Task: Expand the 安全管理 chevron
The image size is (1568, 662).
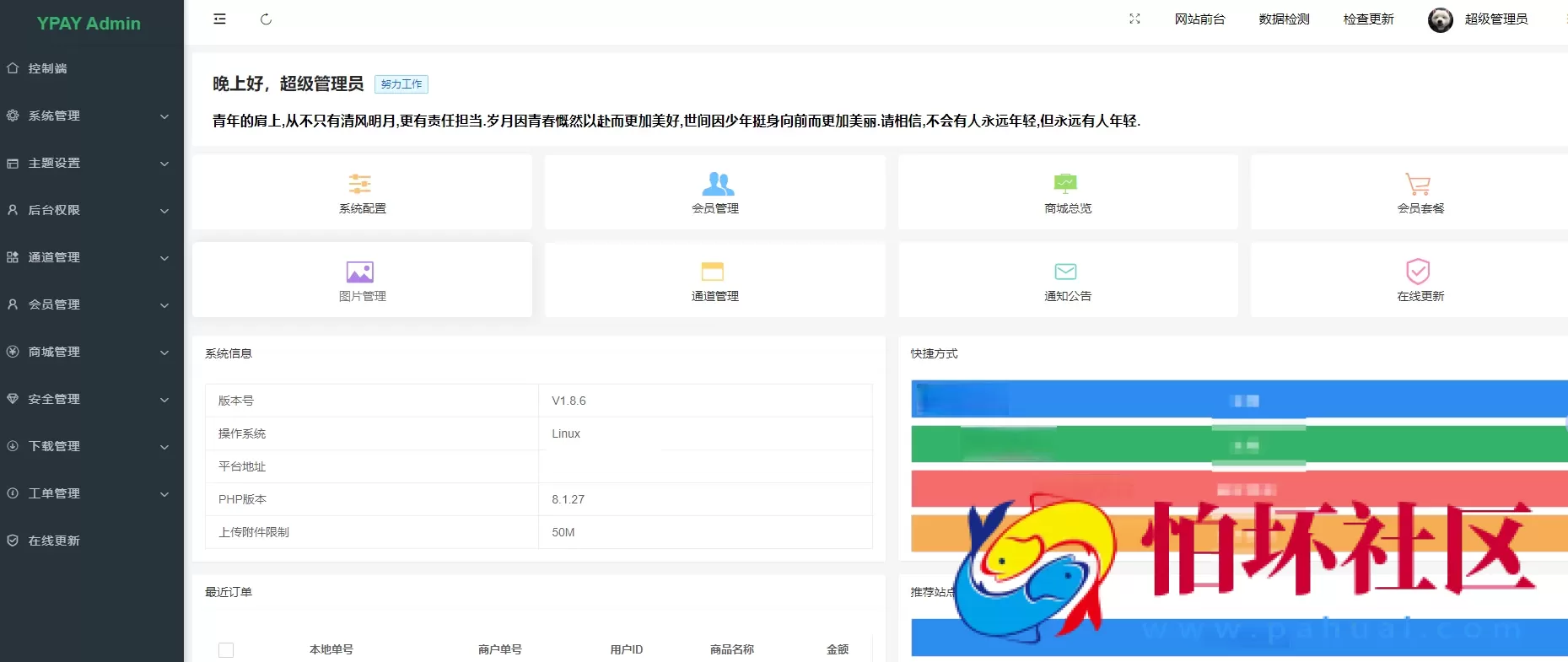Action: coord(164,400)
